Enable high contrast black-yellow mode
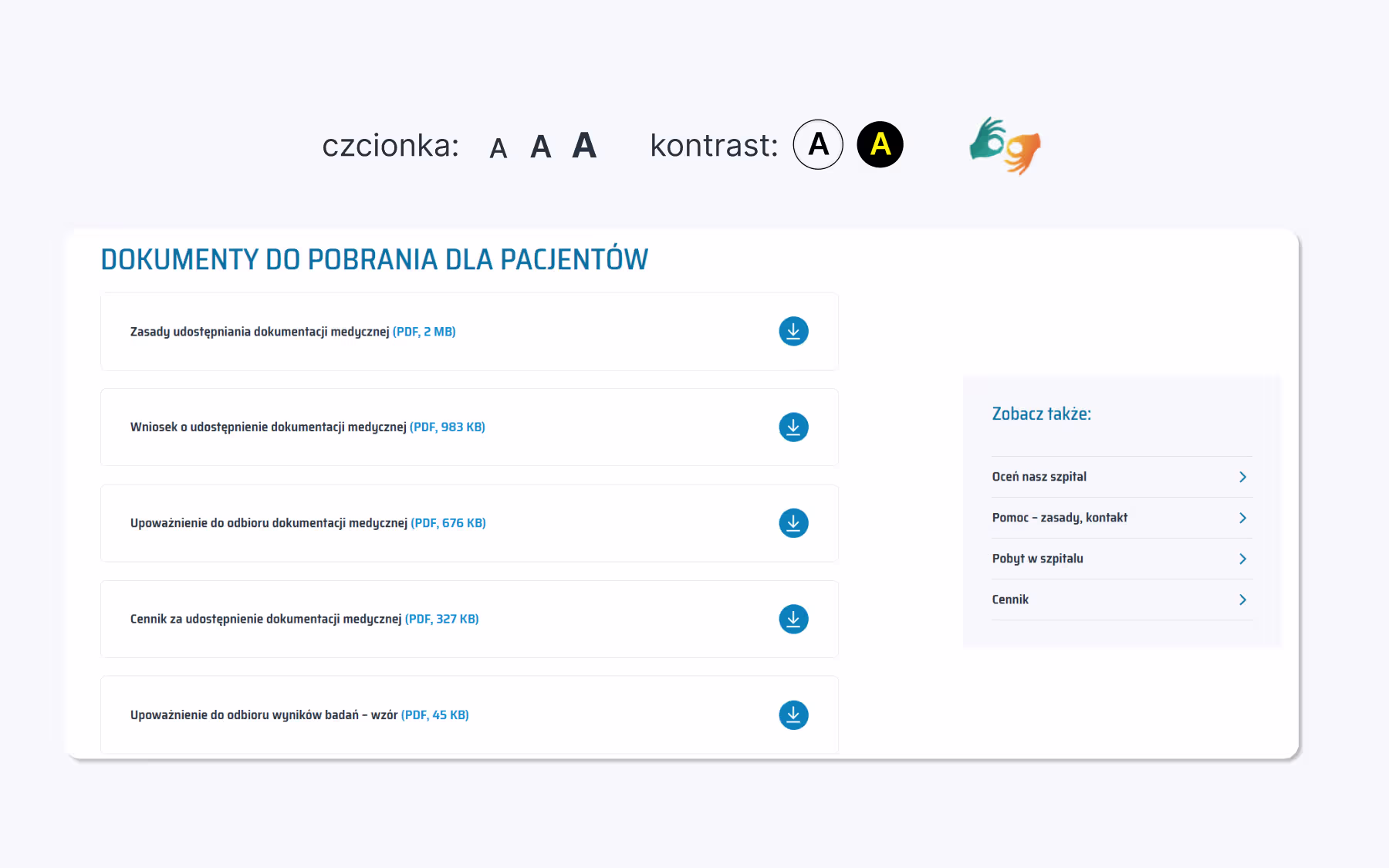 click(x=880, y=144)
